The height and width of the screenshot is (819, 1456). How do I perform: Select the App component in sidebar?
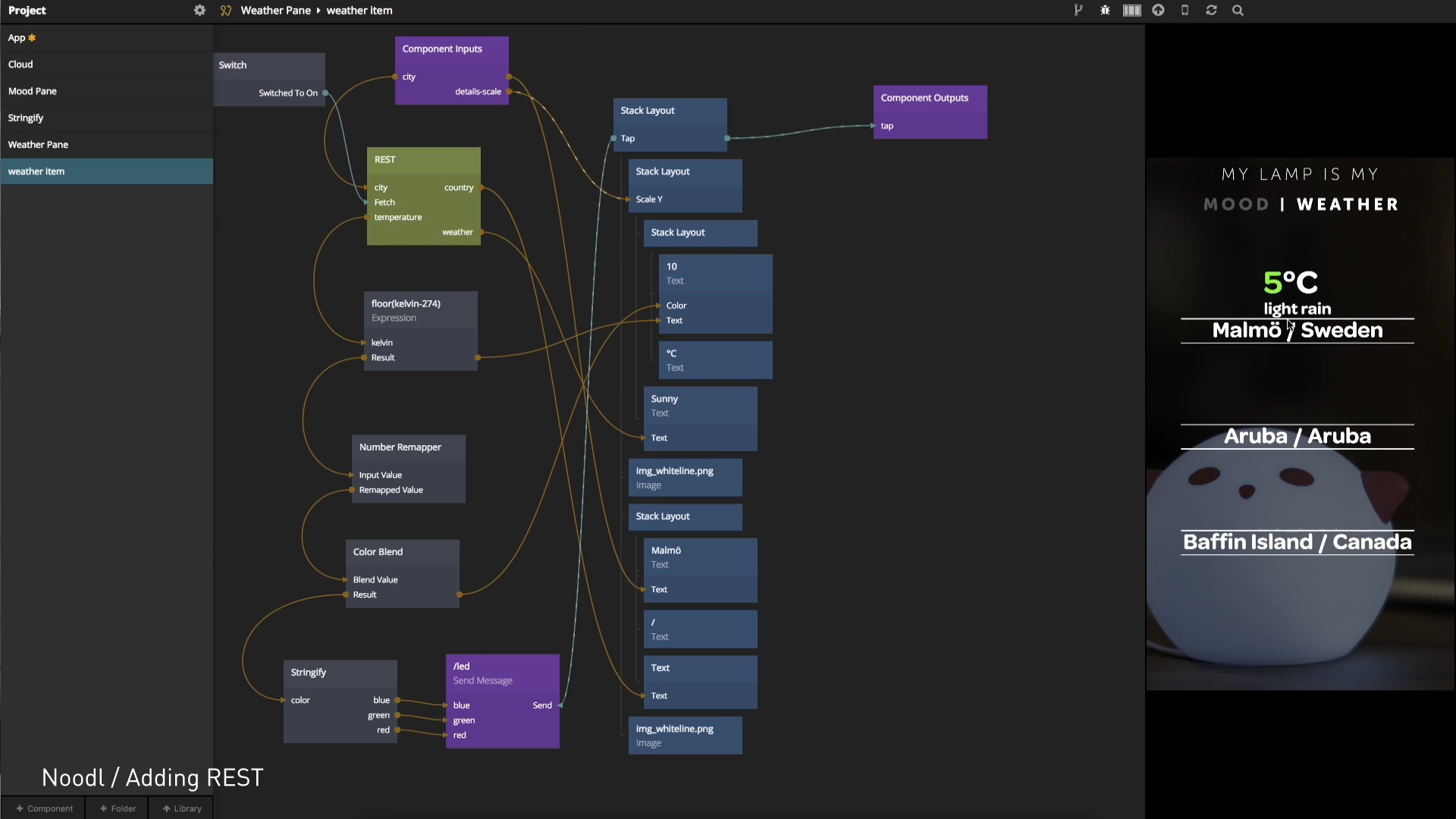click(17, 38)
